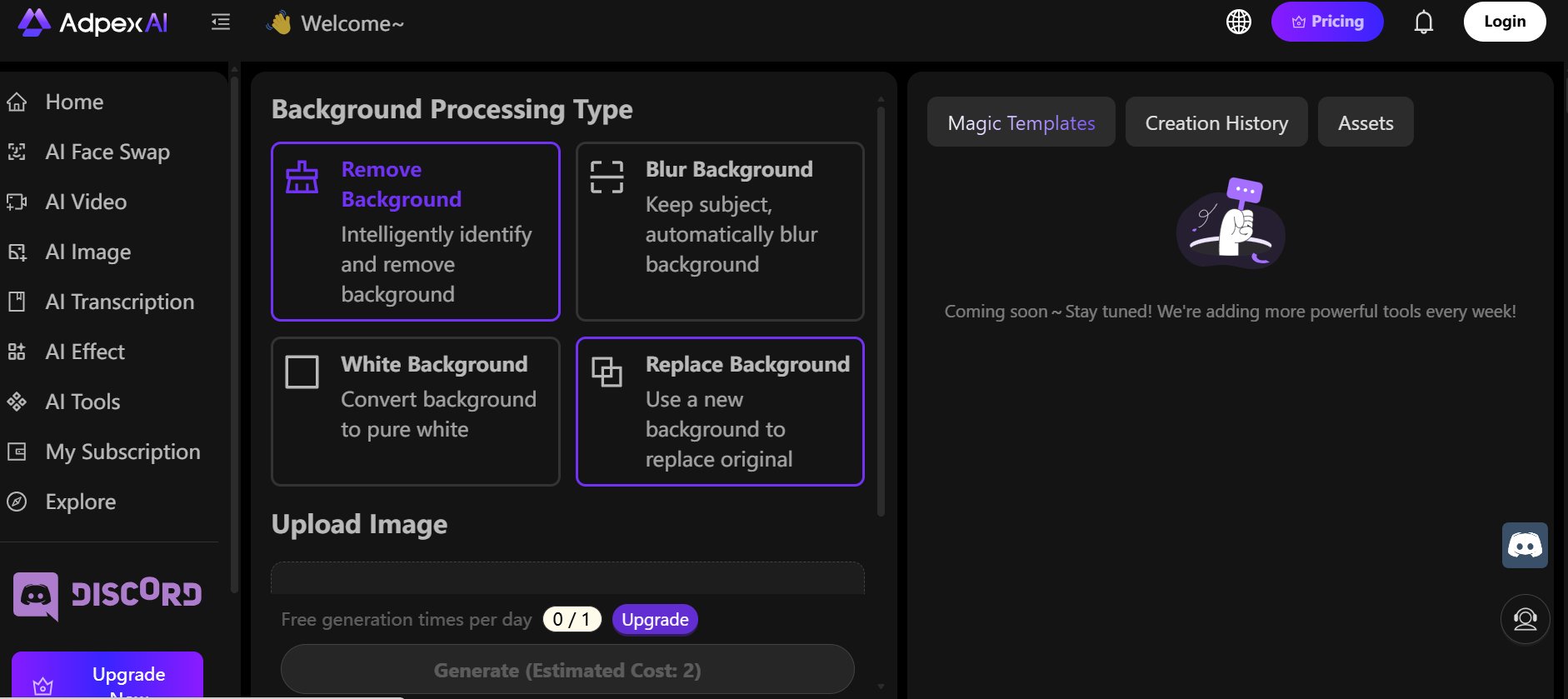The image size is (1568, 699).
Task: Open the language selection globe icon
Action: 1238,22
